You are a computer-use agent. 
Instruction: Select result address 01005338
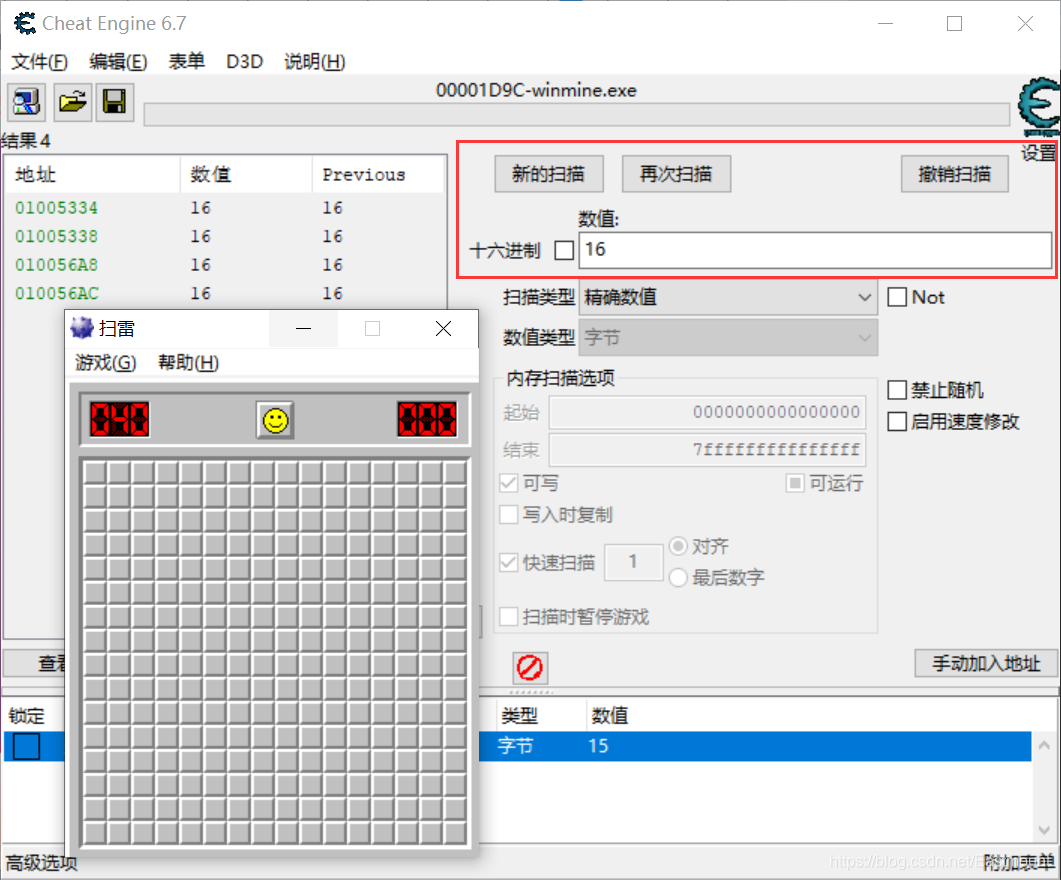point(57,236)
